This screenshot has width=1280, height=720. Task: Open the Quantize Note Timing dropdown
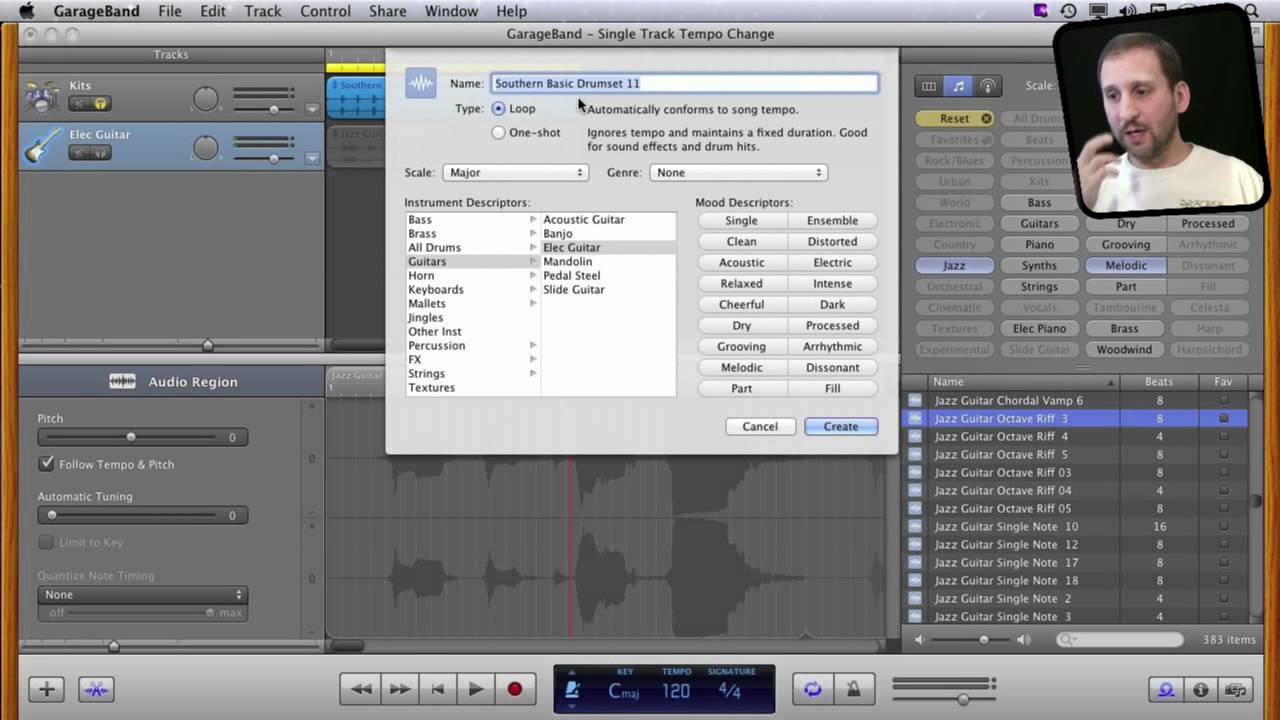click(x=141, y=594)
